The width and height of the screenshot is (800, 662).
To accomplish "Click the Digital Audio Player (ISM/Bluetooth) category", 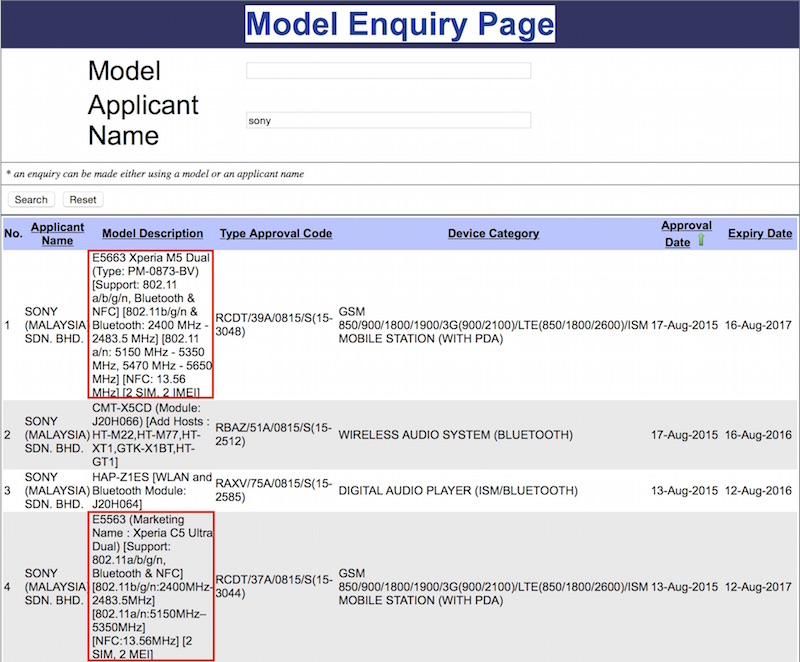I will (x=458, y=491).
